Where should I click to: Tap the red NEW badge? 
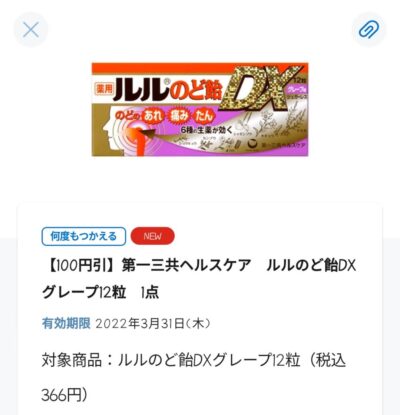(x=153, y=236)
